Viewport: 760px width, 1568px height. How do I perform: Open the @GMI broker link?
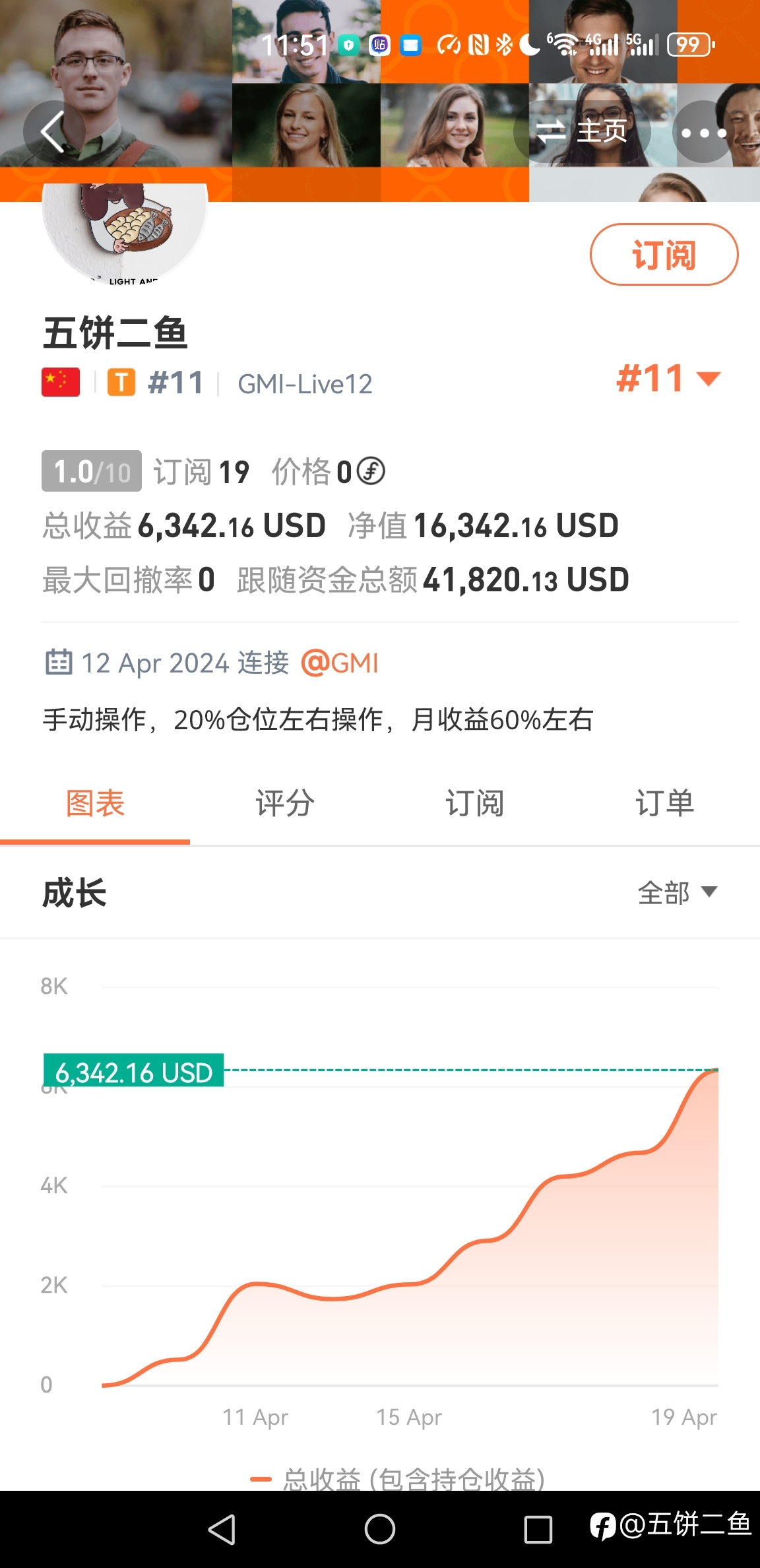[340, 663]
